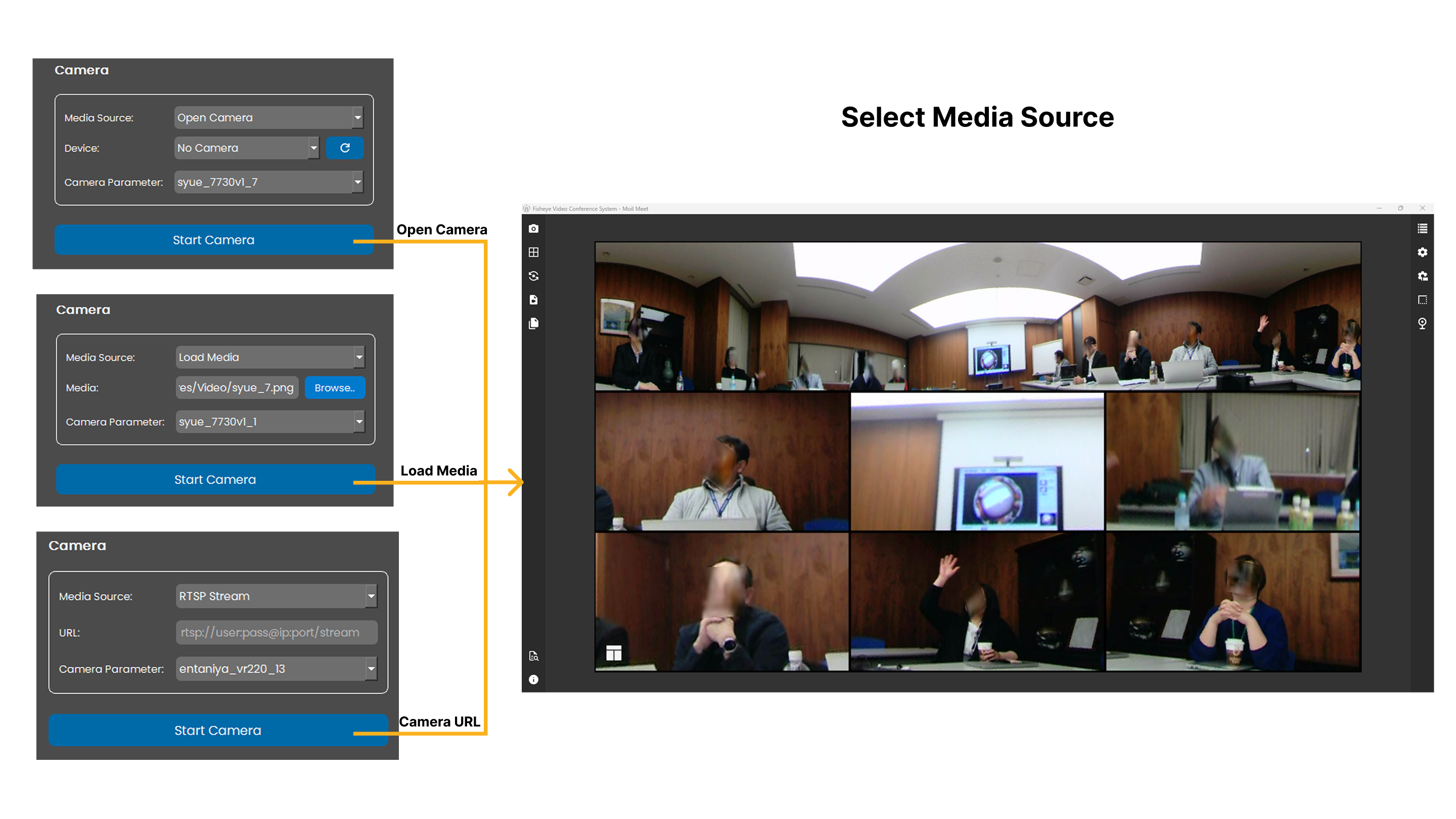
Task: Select the region boundary icon in right sidebar
Action: pos(1423,300)
